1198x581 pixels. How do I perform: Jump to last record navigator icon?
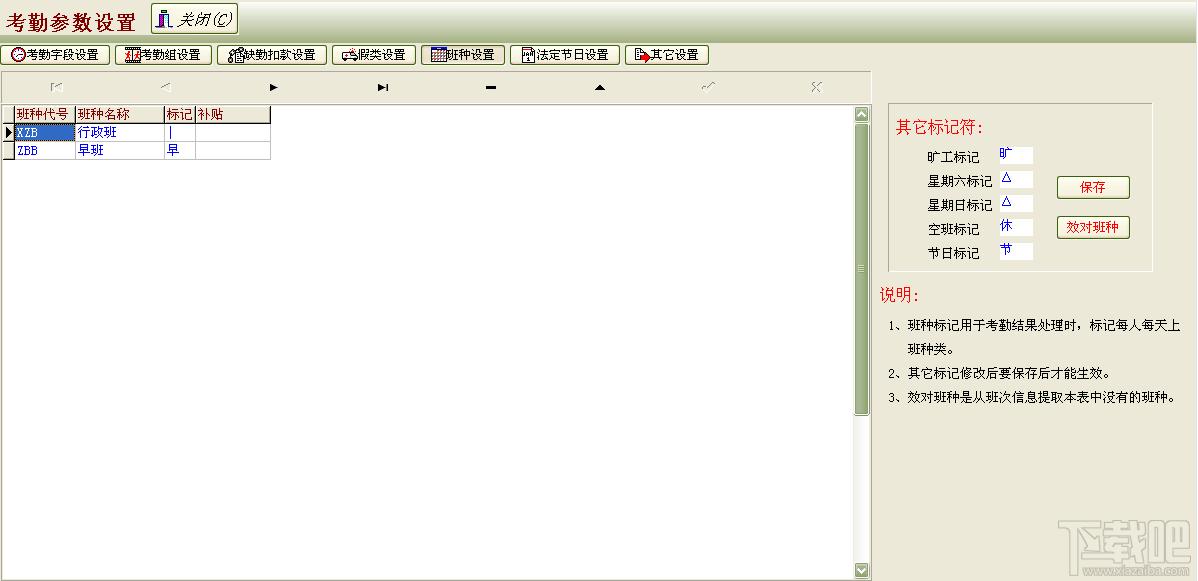click(x=383, y=87)
